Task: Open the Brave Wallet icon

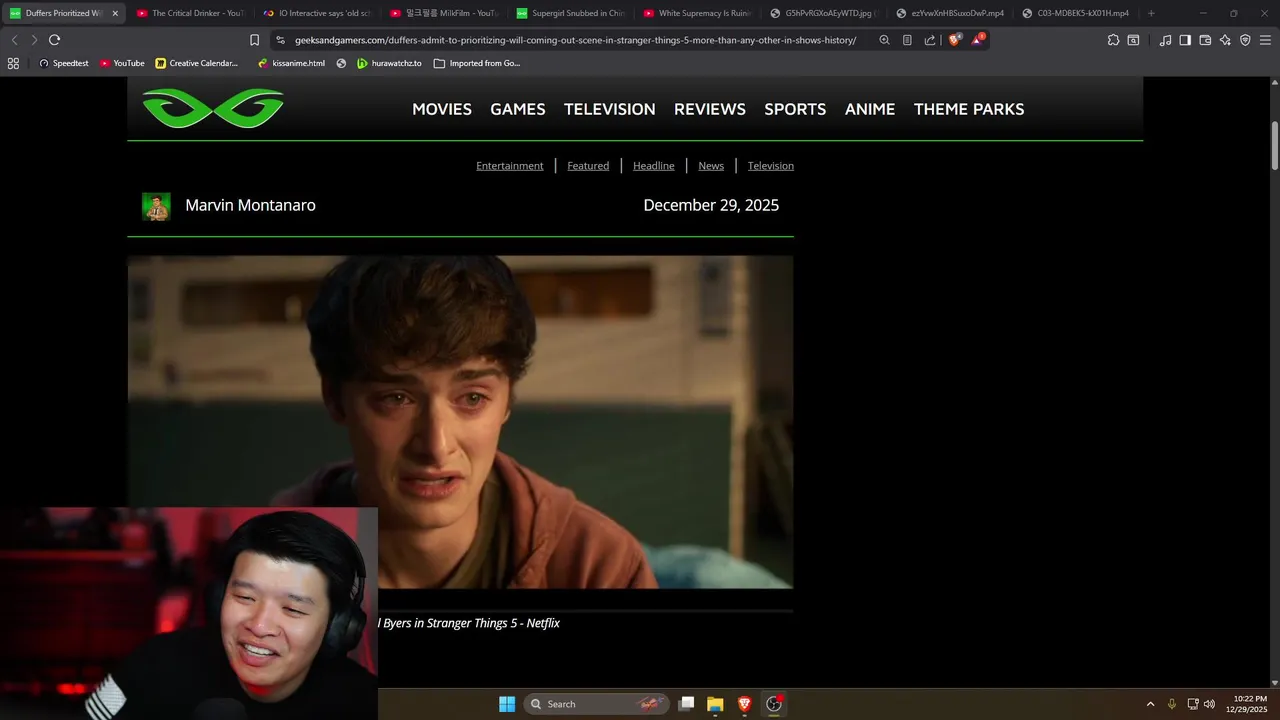Action: (1205, 40)
